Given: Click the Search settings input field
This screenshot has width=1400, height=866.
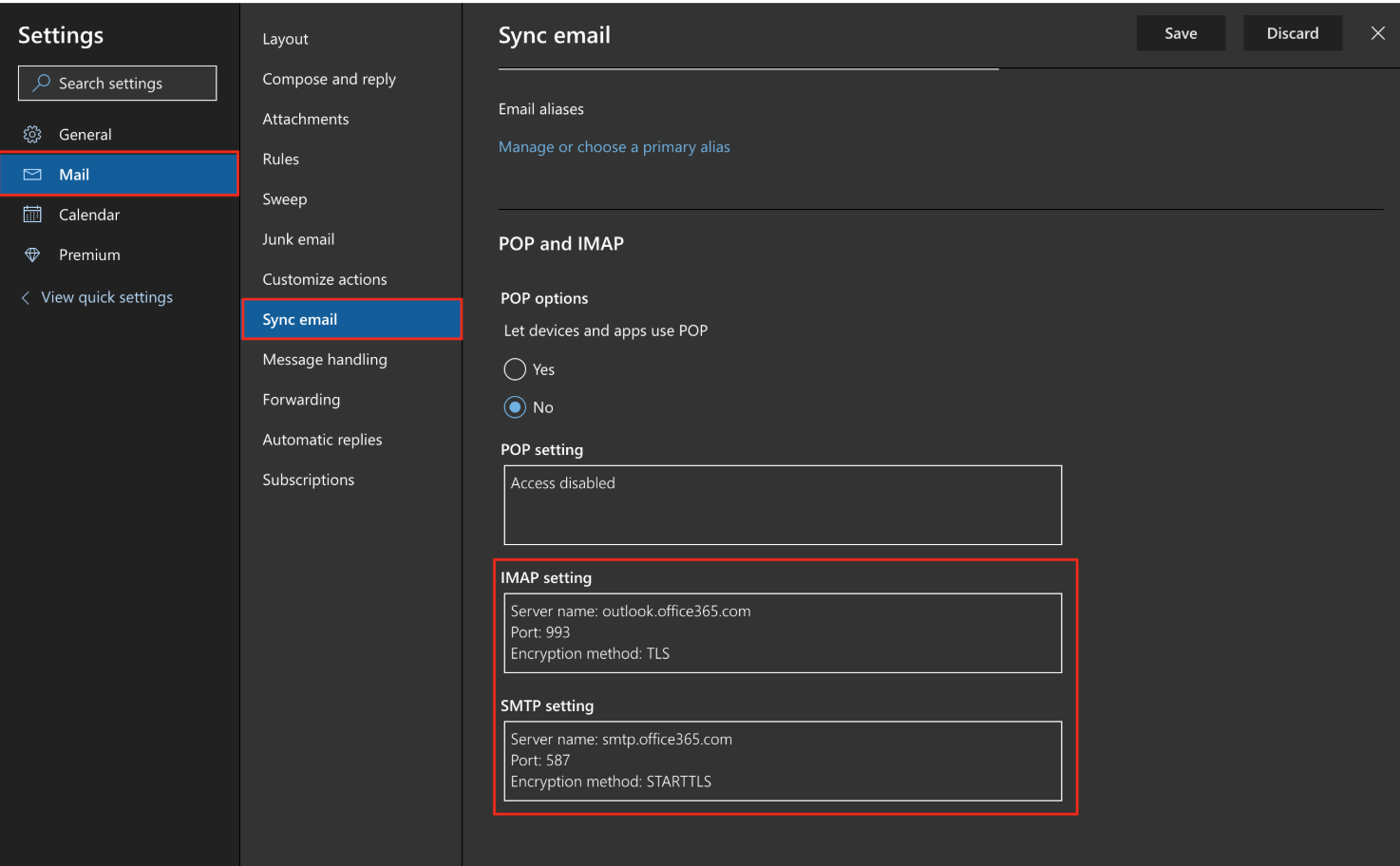Looking at the screenshot, I should click(128, 84).
